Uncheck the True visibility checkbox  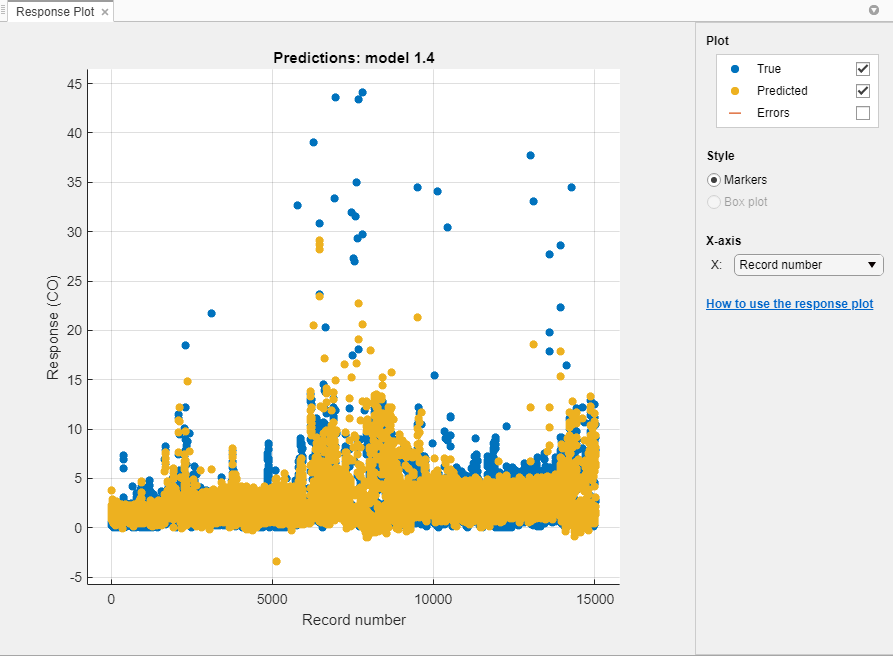864,69
